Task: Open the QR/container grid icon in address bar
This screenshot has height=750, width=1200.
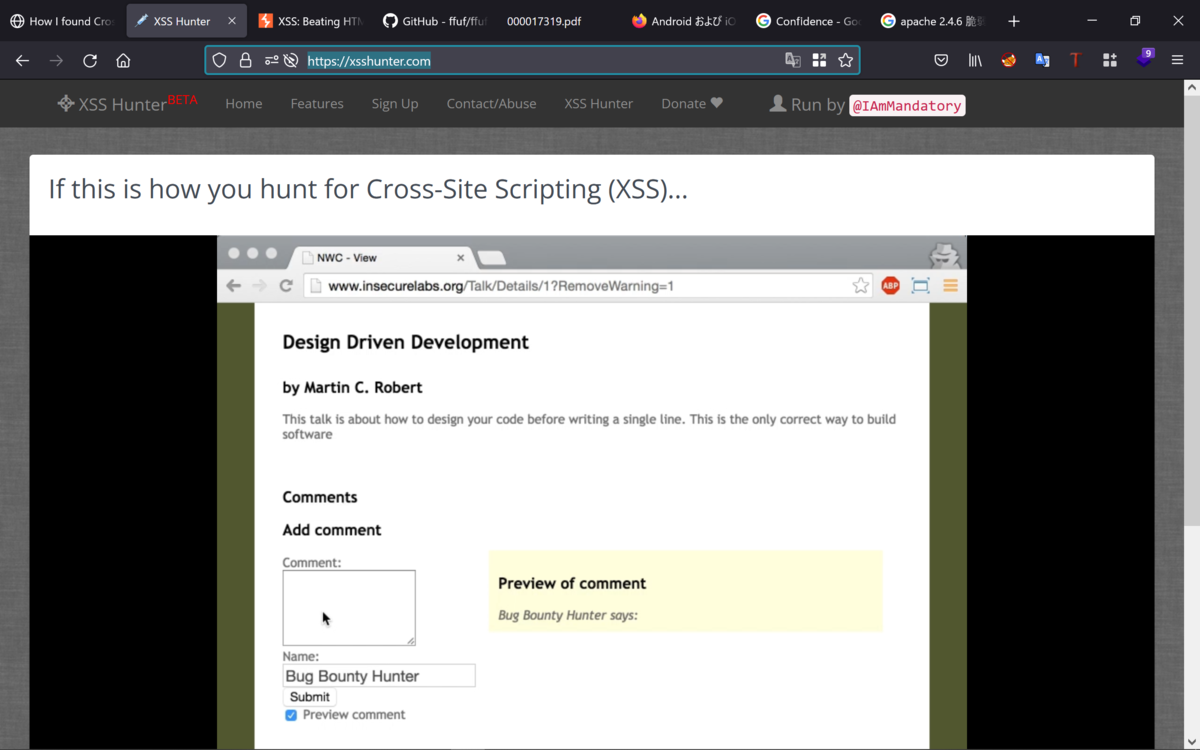Action: coord(819,61)
